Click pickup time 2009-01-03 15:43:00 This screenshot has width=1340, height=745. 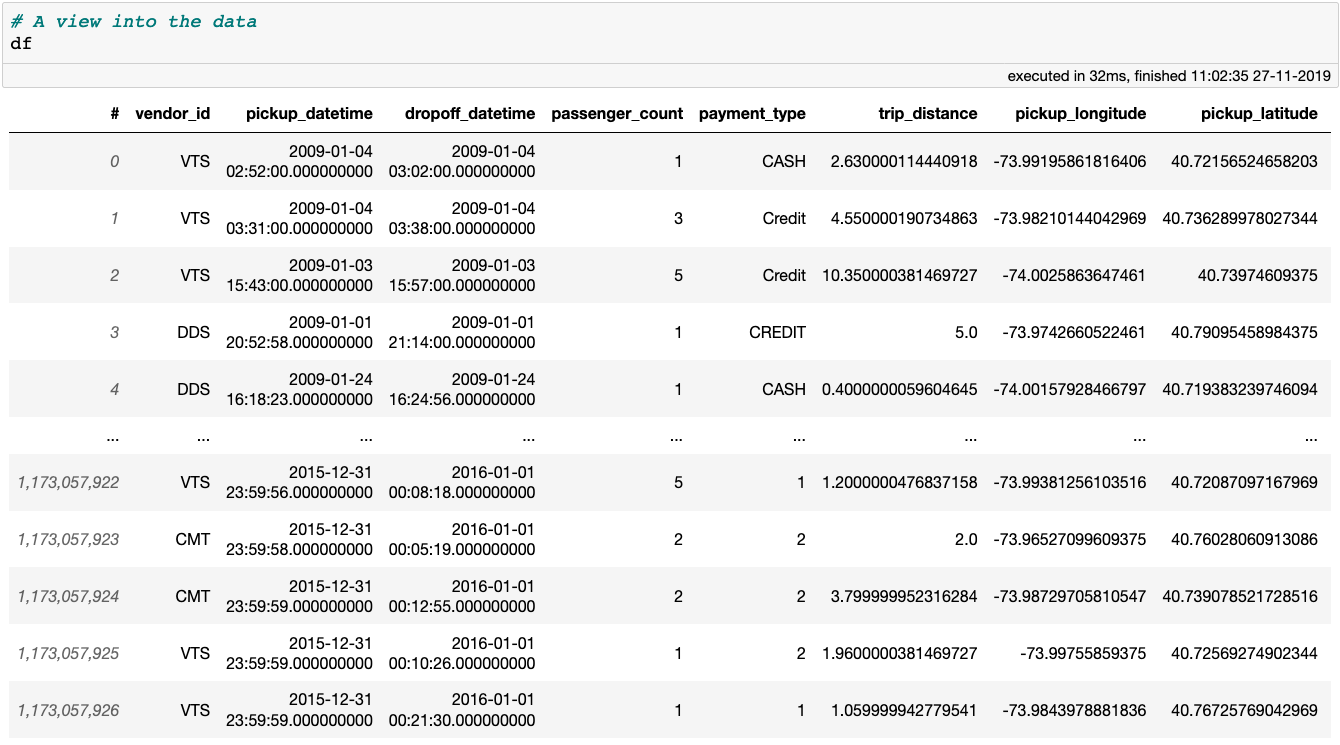pyautogui.click(x=300, y=275)
